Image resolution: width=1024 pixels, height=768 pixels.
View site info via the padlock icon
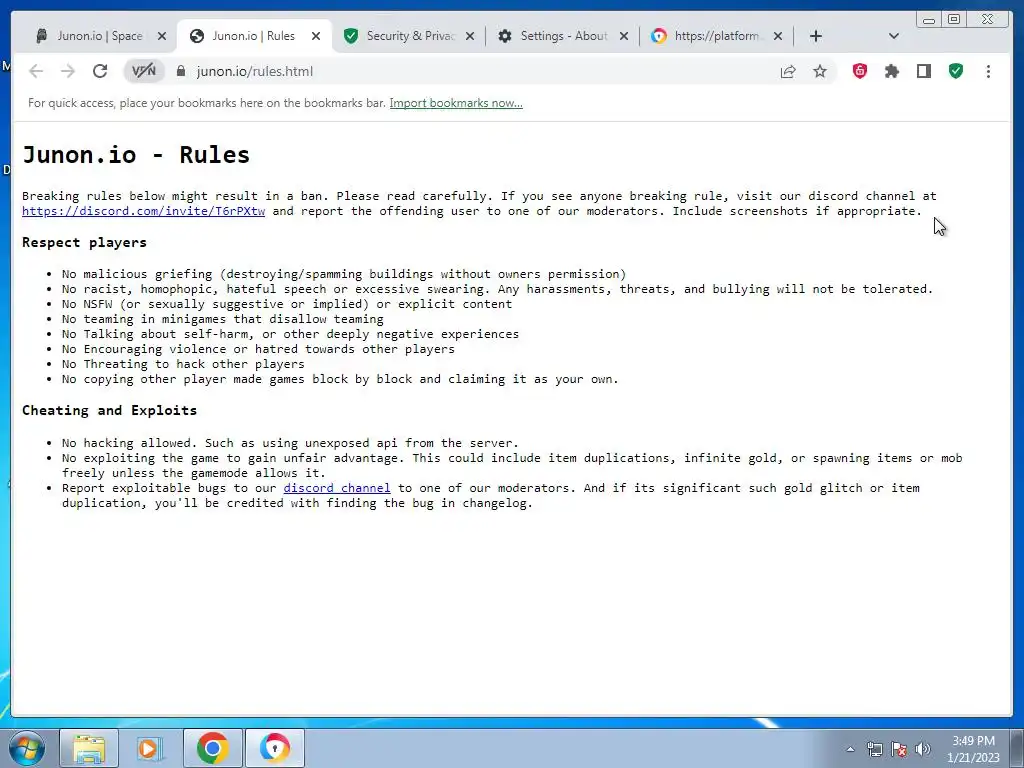pos(181,71)
